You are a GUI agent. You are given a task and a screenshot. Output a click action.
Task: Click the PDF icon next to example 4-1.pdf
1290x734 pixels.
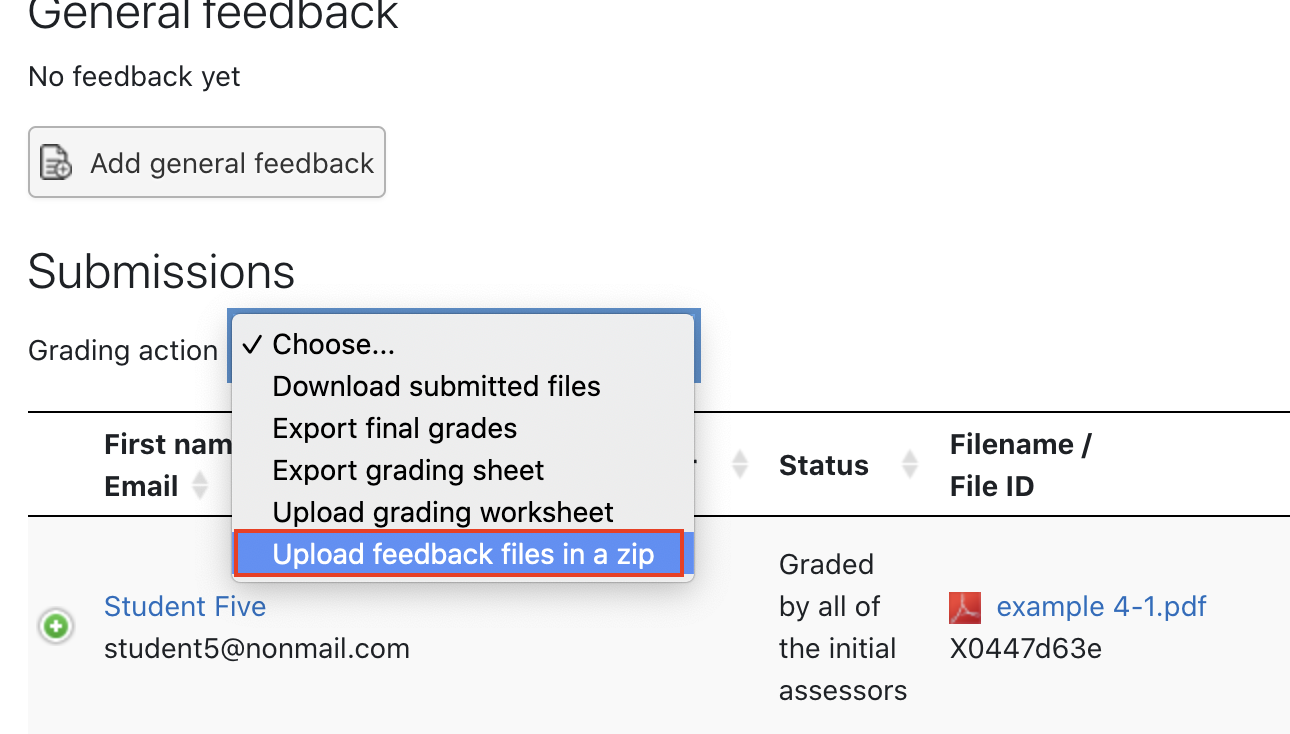point(965,607)
